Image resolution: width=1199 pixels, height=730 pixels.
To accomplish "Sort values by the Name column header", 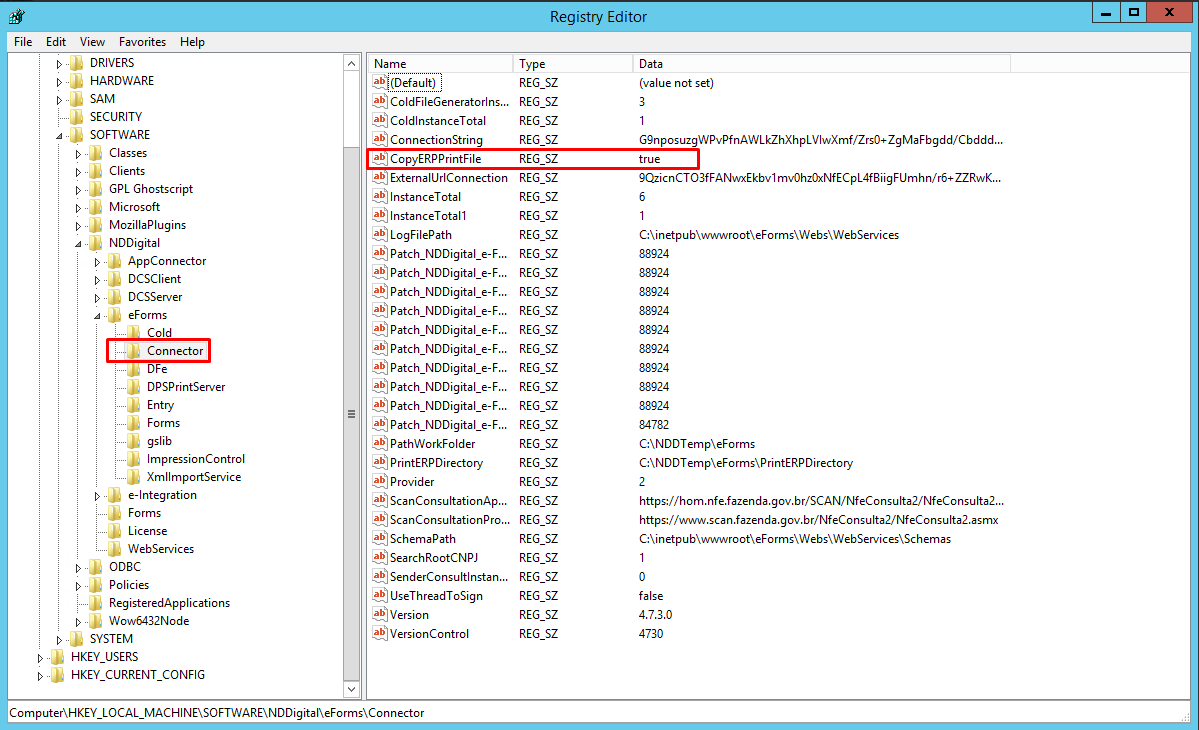I will 440,64.
